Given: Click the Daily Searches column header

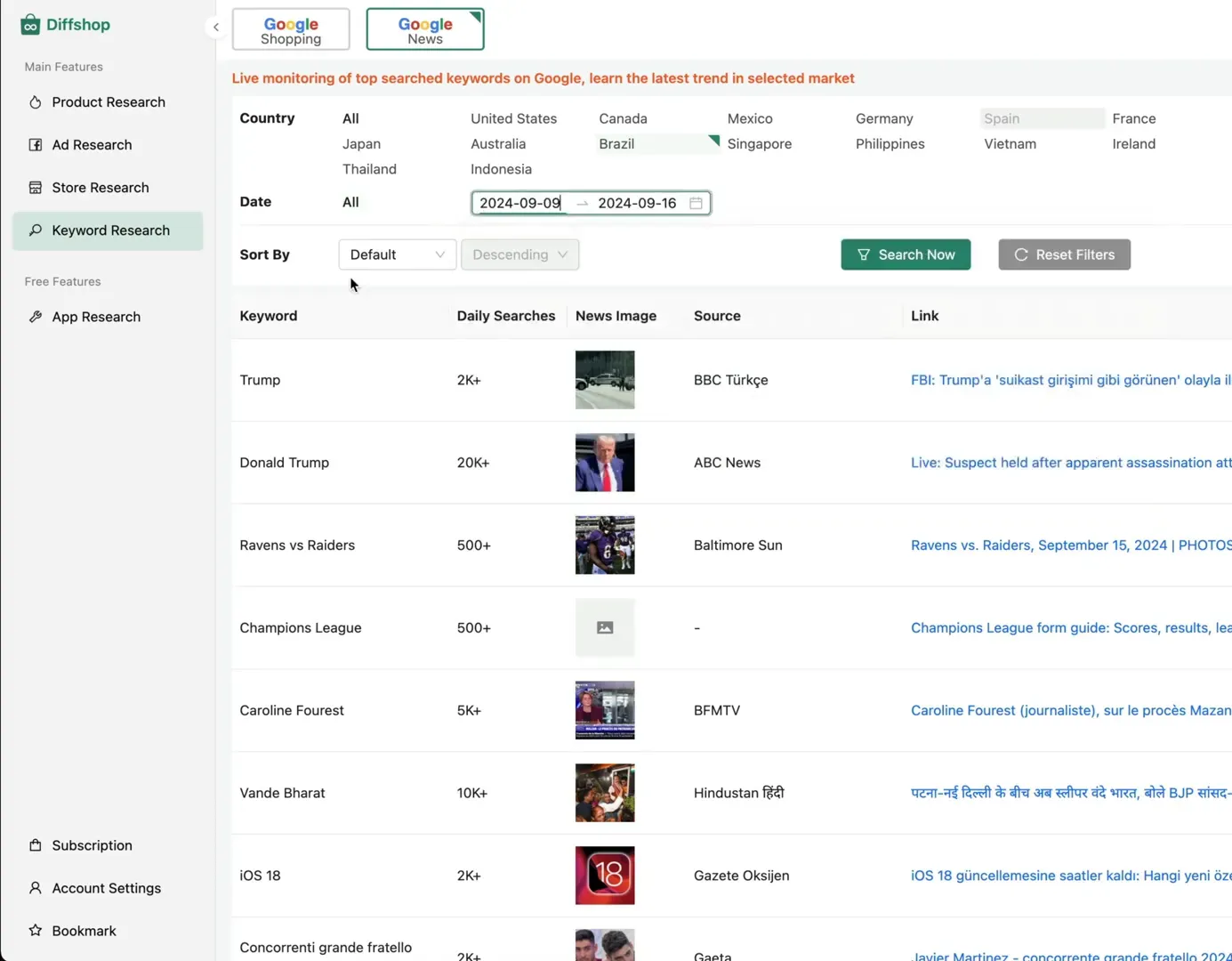Looking at the screenshot, I should (x=506, y=316).
